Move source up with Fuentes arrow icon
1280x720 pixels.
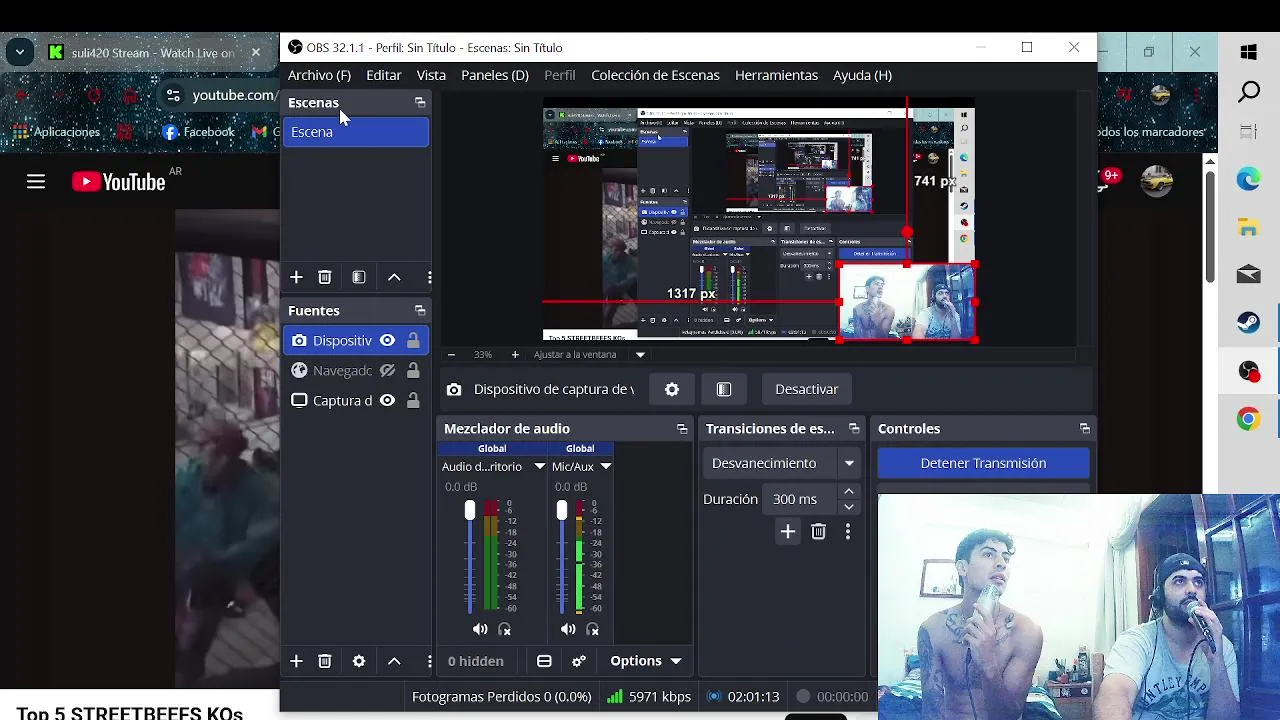(x=394, y=661)
